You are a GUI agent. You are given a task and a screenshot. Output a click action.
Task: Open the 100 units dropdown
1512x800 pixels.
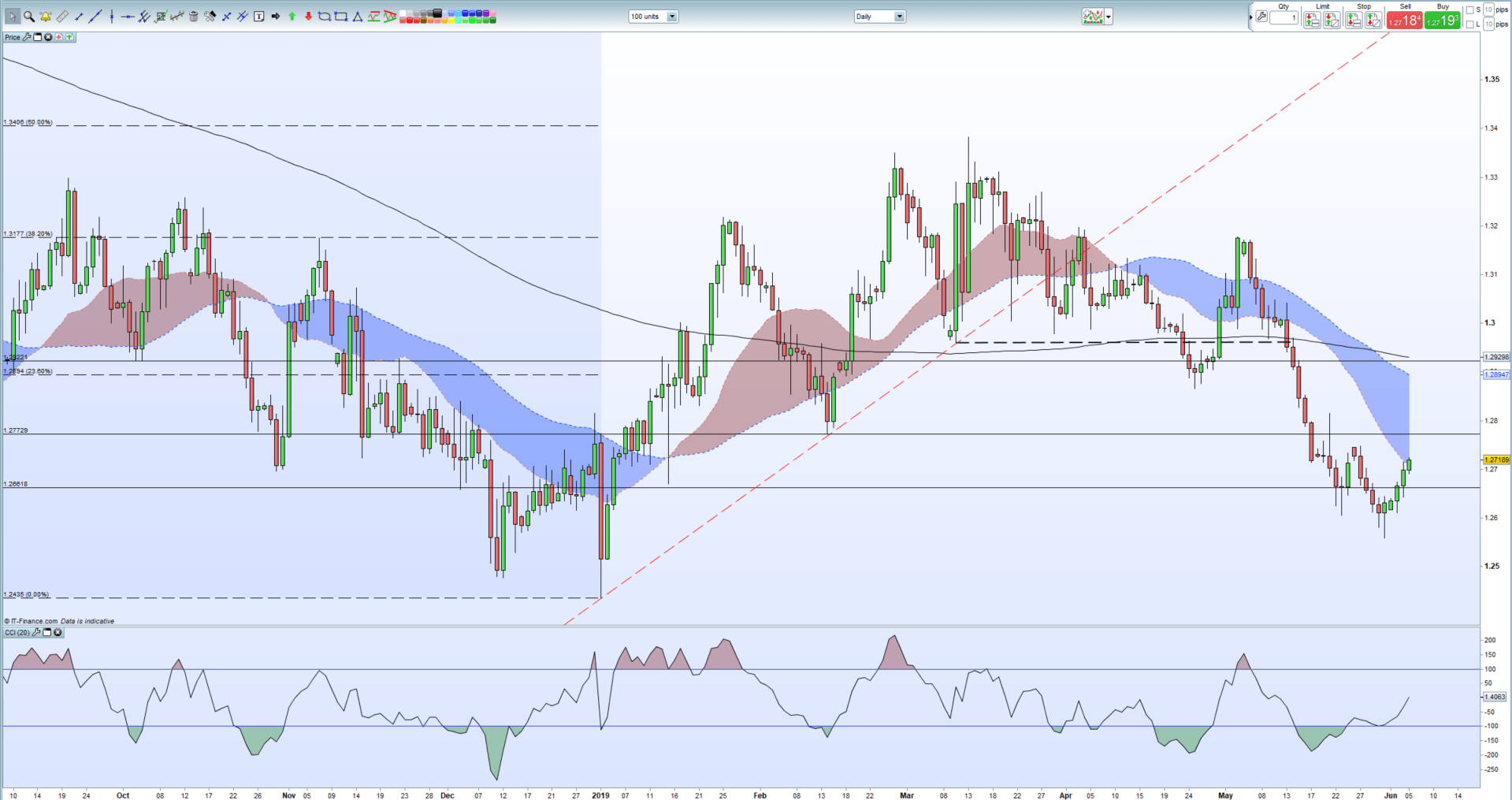(671, 17)
